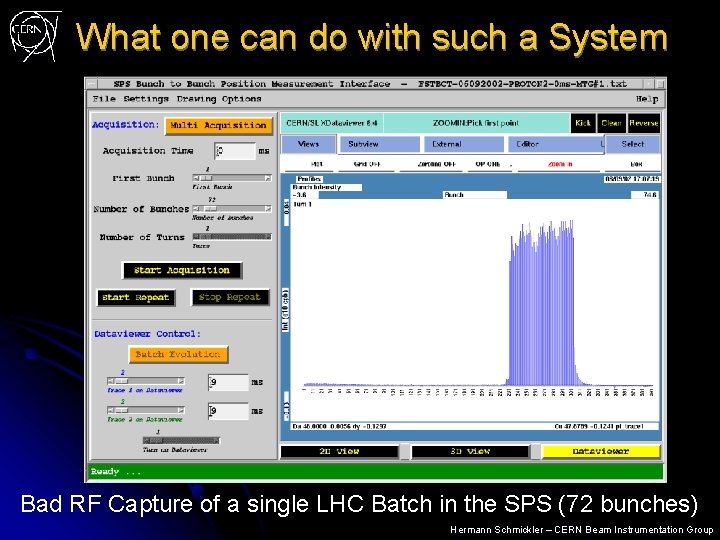Click the Stop Repeat button
The width and height of the screenshot is (720, 540).
(230, 298)
